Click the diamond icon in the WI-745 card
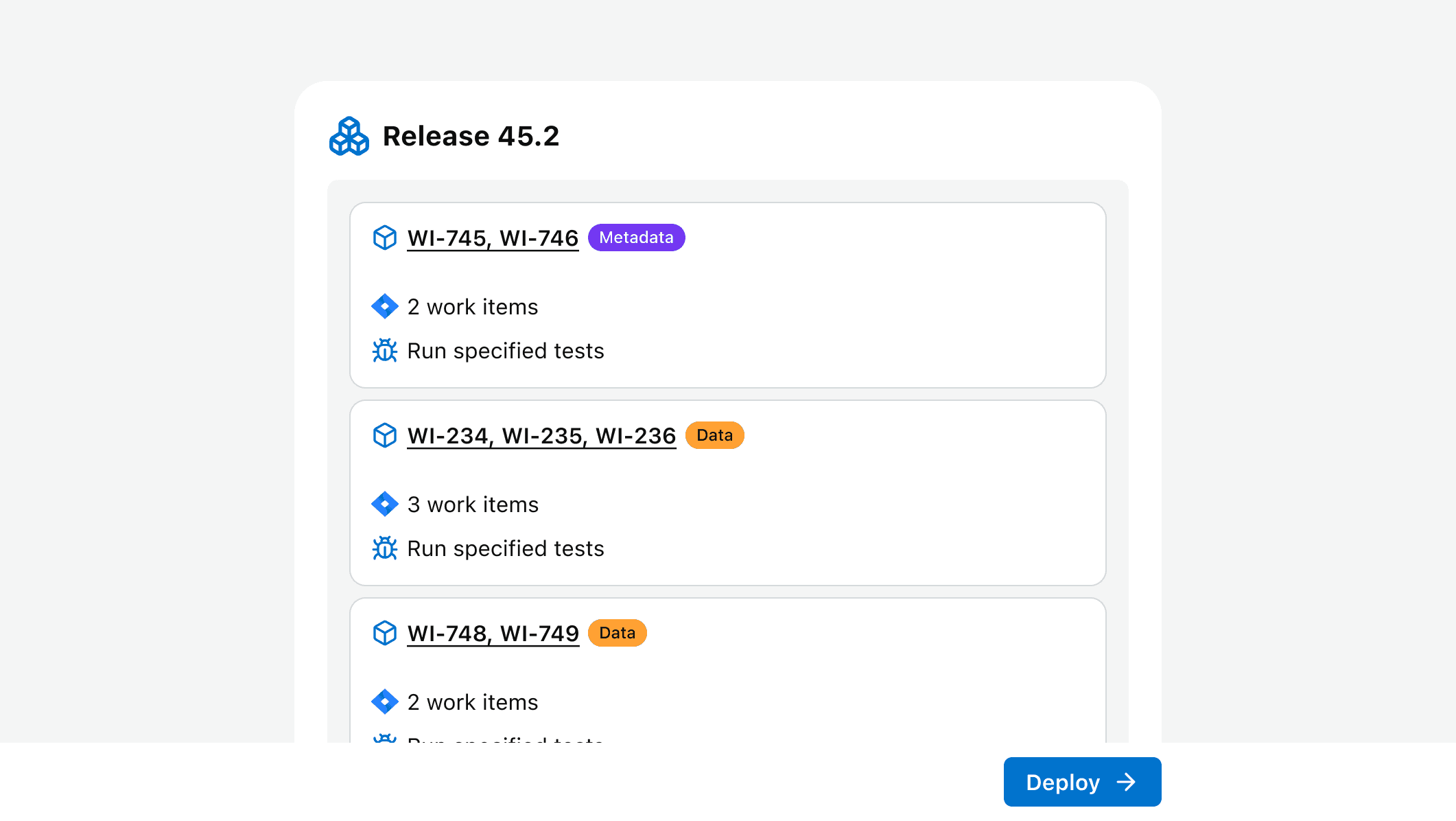Image resolution: width=1456 pixels, height=821 pixels. (384, 306)
